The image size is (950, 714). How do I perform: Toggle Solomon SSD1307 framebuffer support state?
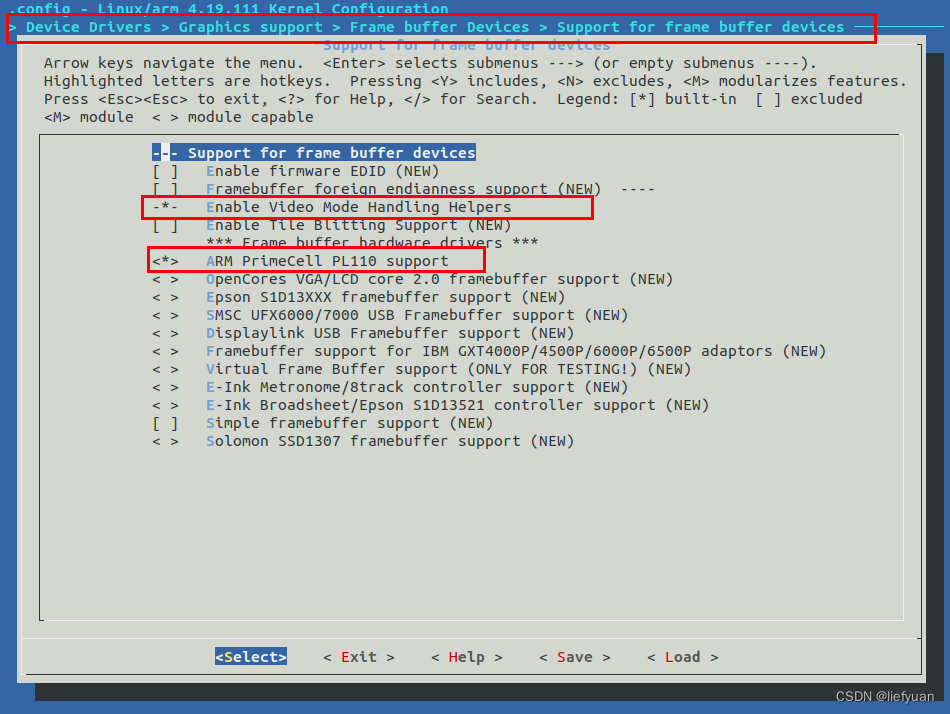pos(165,441)
